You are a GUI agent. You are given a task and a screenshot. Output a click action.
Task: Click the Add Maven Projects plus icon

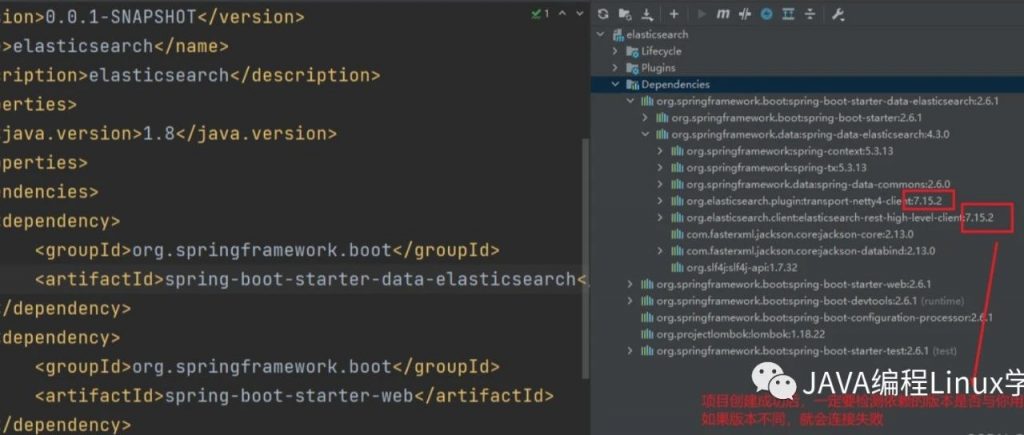click(x=674, y=14)
